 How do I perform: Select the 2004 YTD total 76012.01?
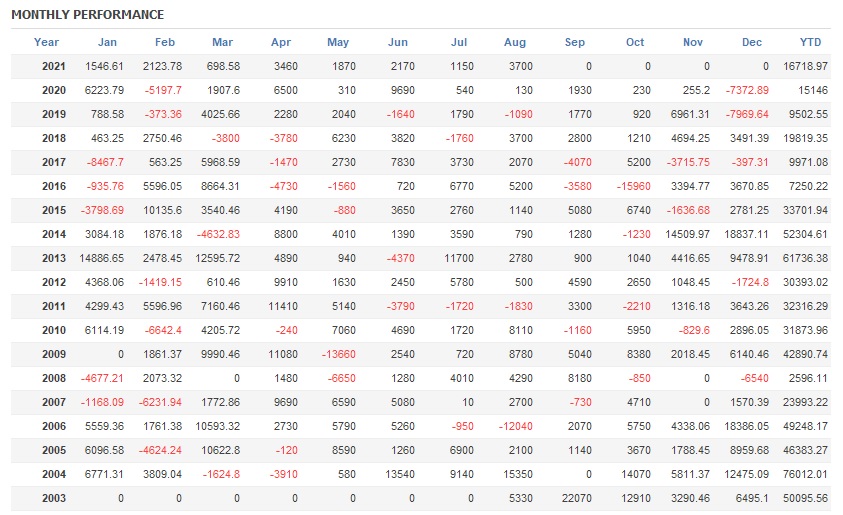pos(806,474)
